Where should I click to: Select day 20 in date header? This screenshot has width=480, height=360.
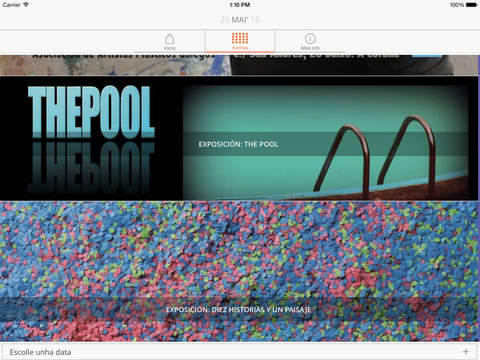225,20
